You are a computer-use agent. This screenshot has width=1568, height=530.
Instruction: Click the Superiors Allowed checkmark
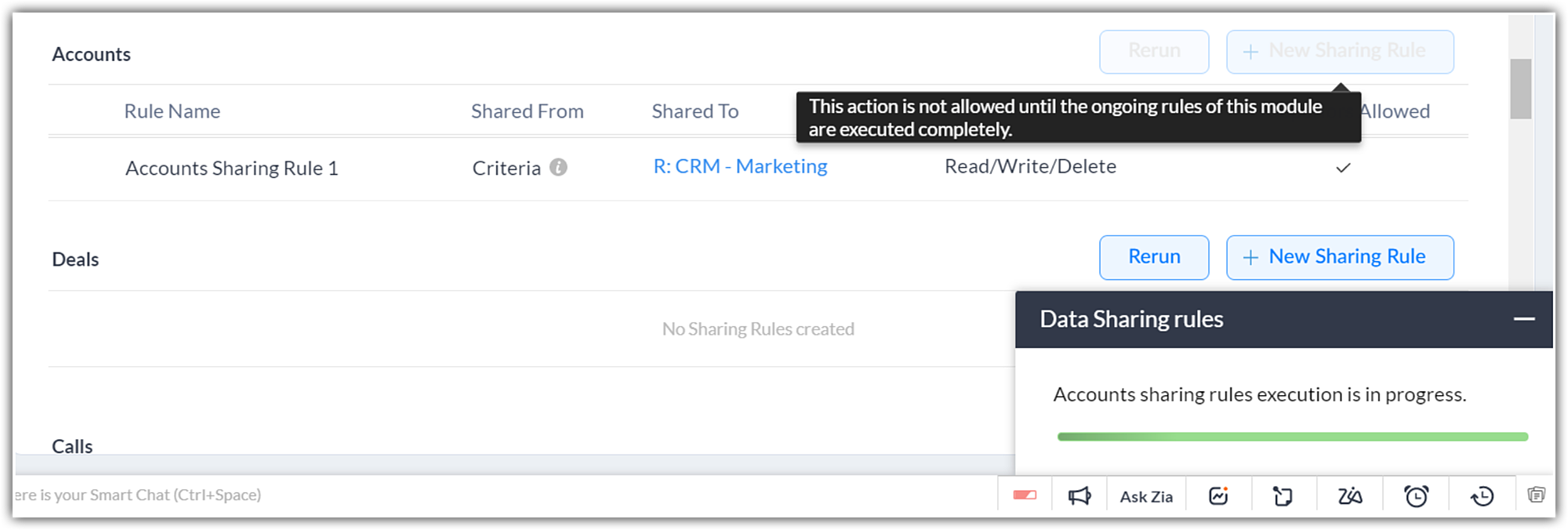click(x=1343, y=168)
